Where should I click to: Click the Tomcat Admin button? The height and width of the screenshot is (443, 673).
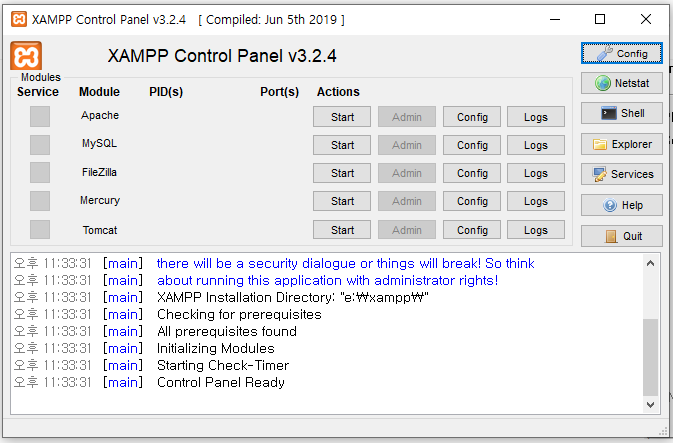click(x=406, y=230)
